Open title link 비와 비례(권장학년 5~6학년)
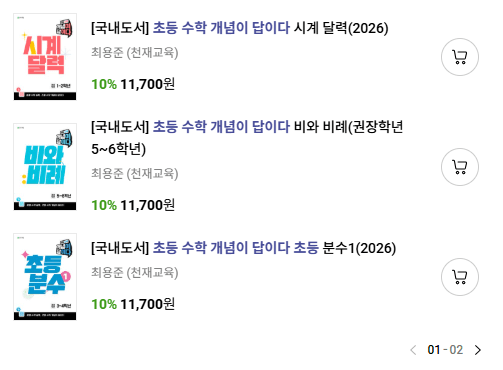 tap(247, 138)
